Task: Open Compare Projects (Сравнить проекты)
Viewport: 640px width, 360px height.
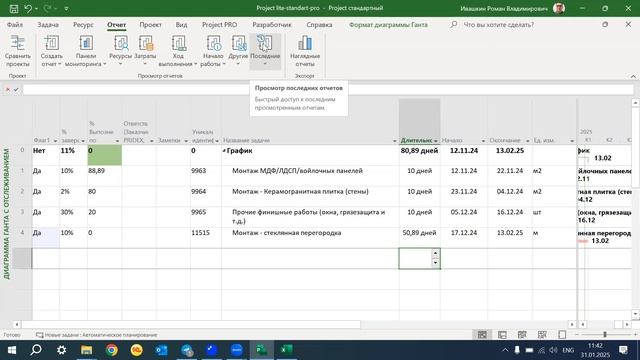Action: click(18, 51)
